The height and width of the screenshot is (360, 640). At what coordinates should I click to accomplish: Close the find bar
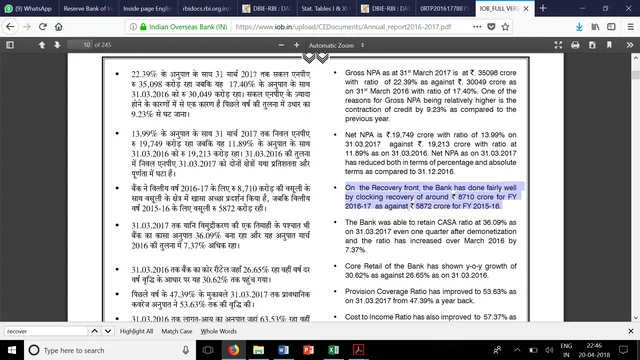coord(631,331)
